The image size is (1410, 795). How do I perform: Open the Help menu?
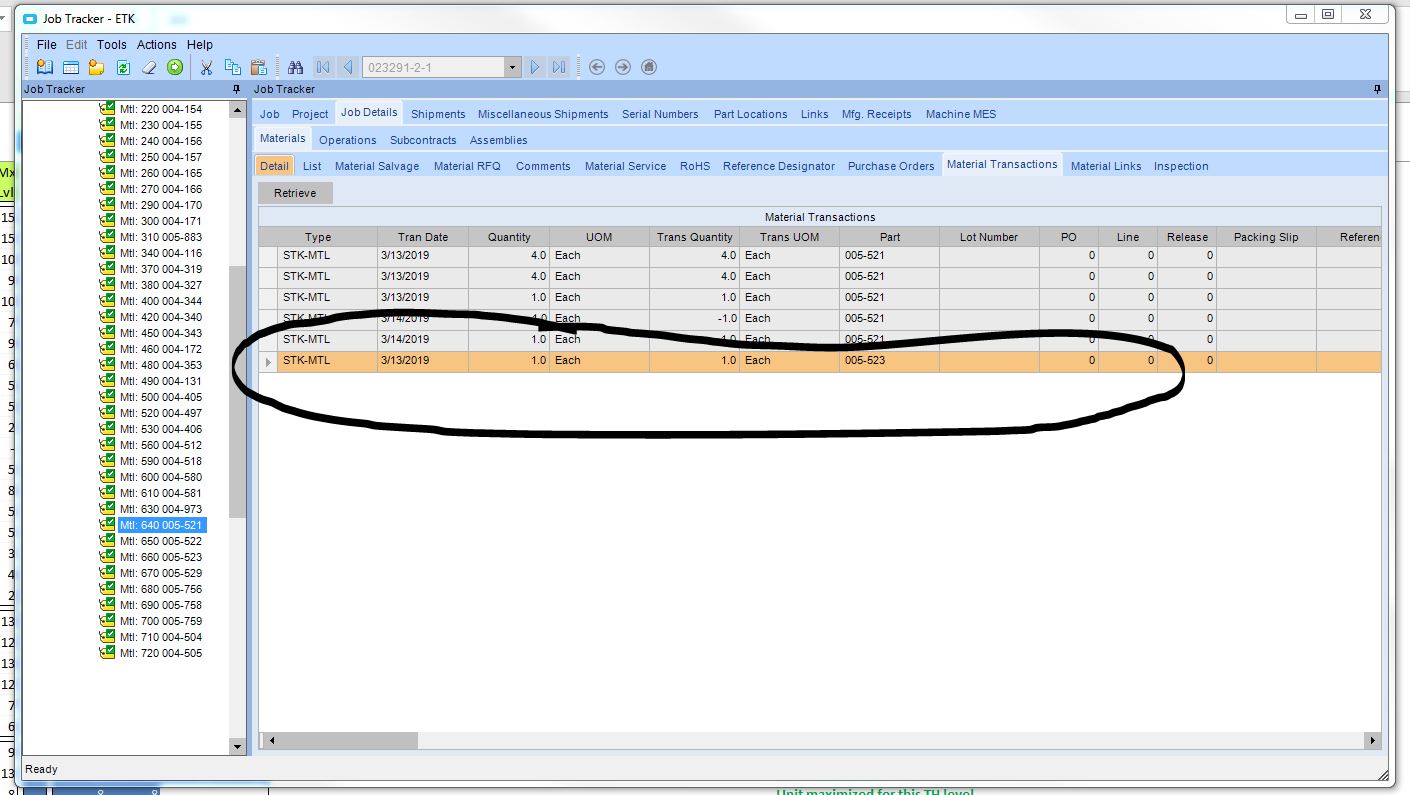(200, 45)
